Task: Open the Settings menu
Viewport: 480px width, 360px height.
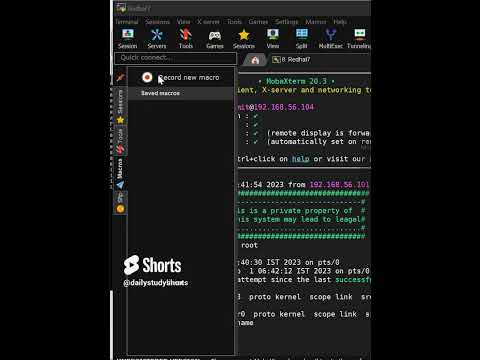Action: (x=286, y=22)
